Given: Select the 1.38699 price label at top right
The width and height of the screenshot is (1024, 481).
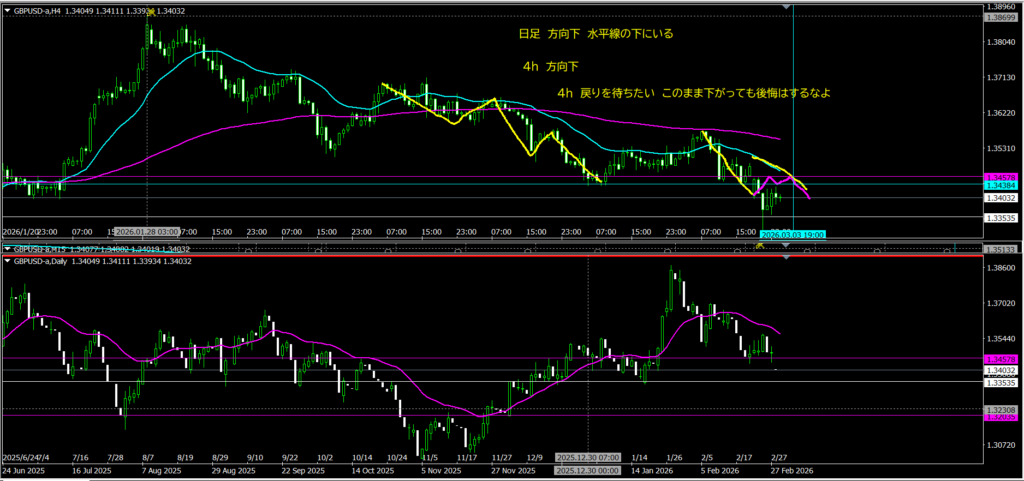Looking at the screenshot, I should [x=1002, y=18].
